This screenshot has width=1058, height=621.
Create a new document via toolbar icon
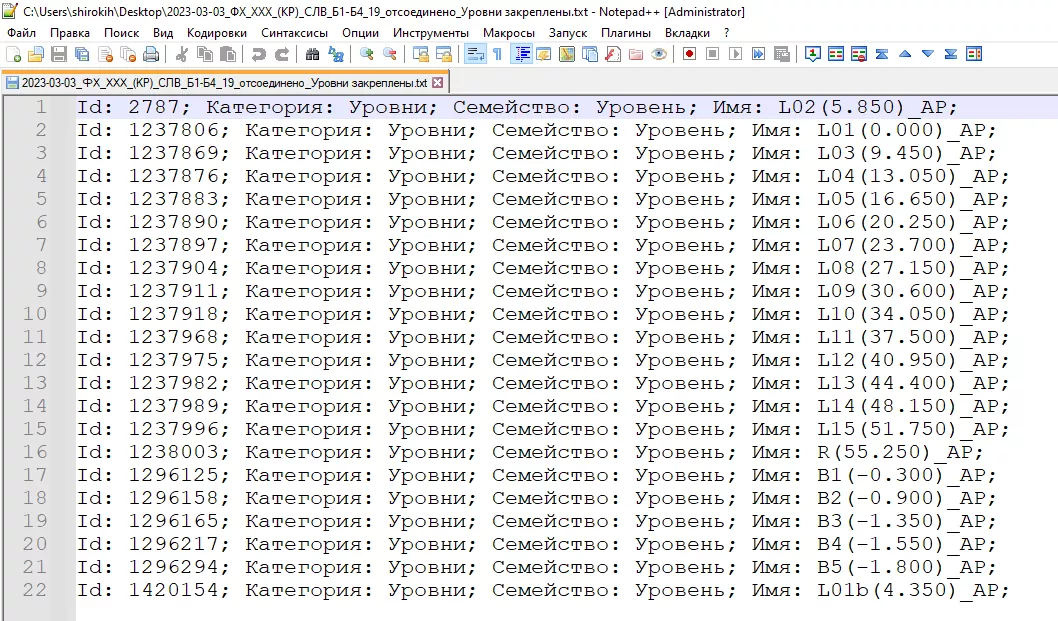click(x=14, y=54)
